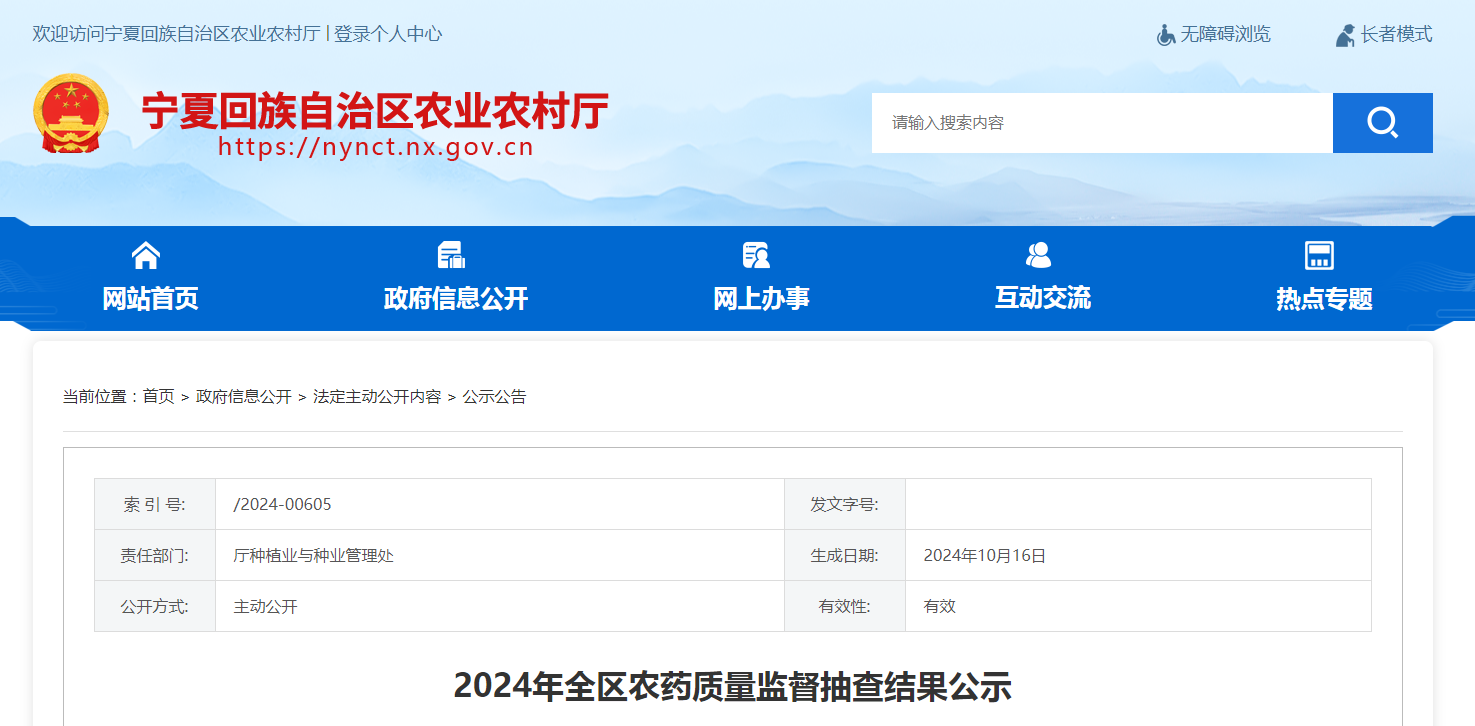Open the 互动交流 menu item
This screenshot has height=726, width=1475.
coord(1043,298)
